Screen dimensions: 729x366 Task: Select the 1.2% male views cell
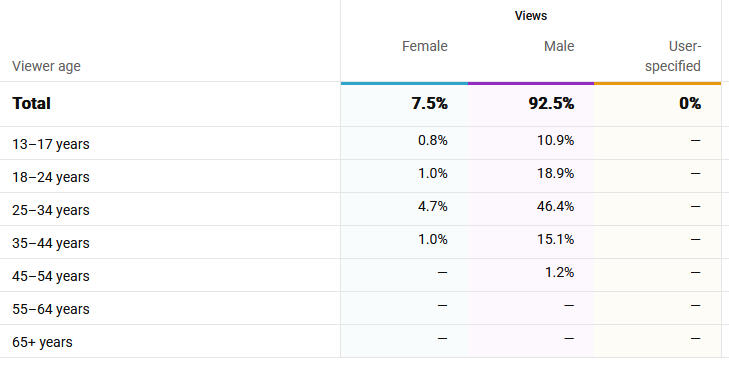click(x=559, y=272)
